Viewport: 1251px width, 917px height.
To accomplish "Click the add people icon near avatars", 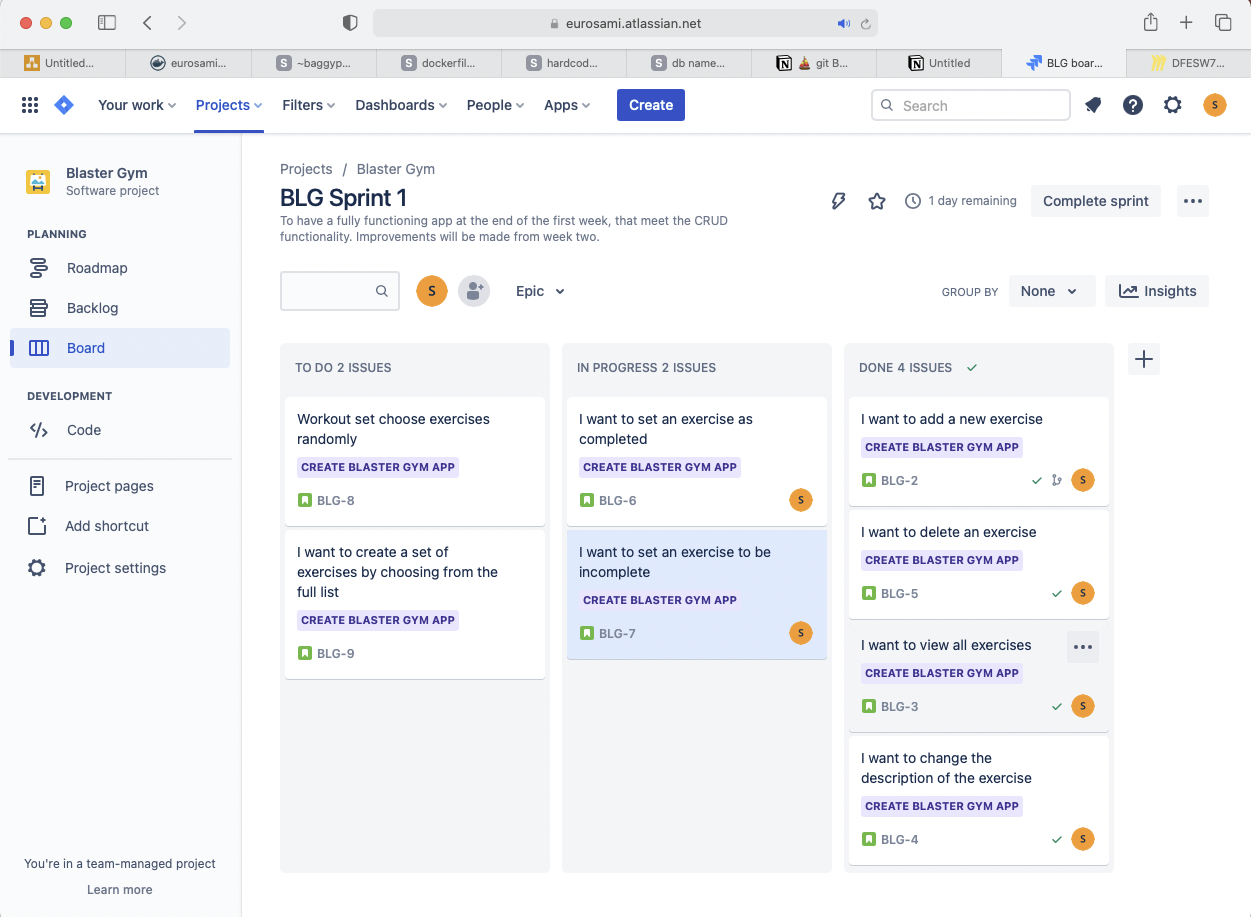I will pos(473,290).
